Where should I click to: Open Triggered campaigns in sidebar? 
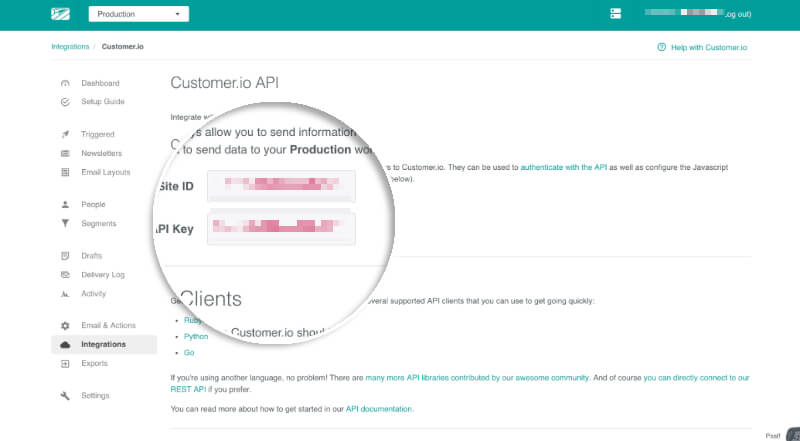pyautogui.click(x=97, y=135)
